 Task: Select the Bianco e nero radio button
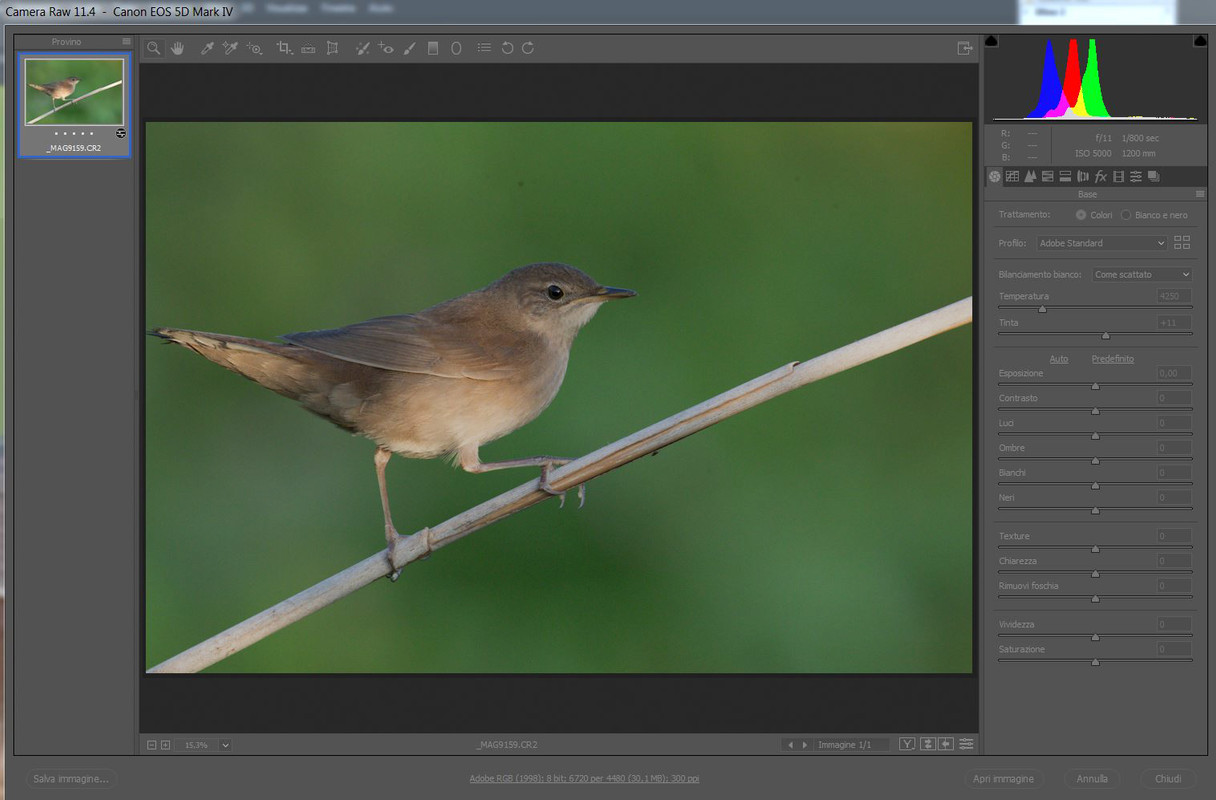pyautogui.click(x=1126, y=215)
